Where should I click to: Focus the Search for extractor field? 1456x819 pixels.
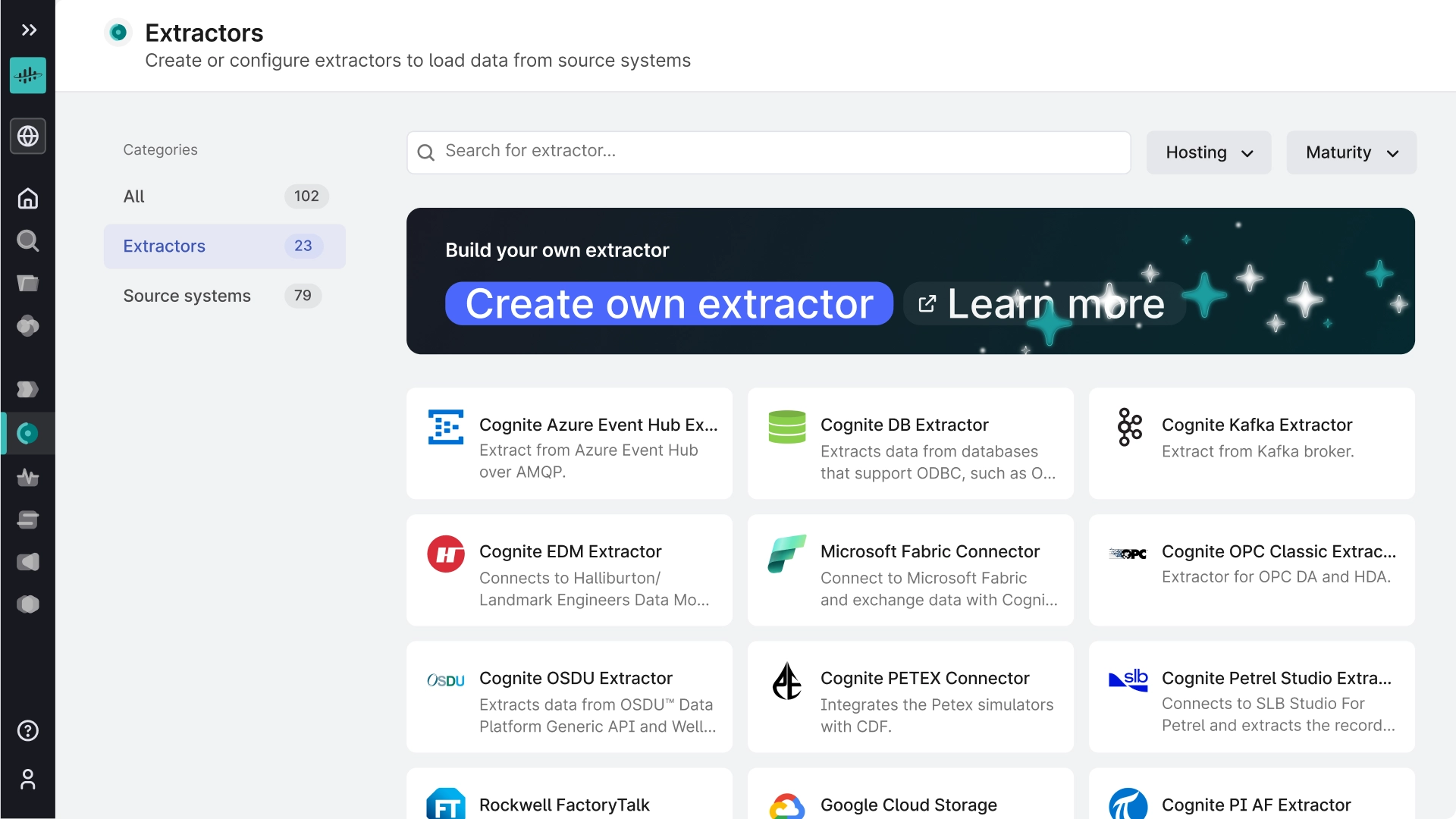click(x=769, y=152)
